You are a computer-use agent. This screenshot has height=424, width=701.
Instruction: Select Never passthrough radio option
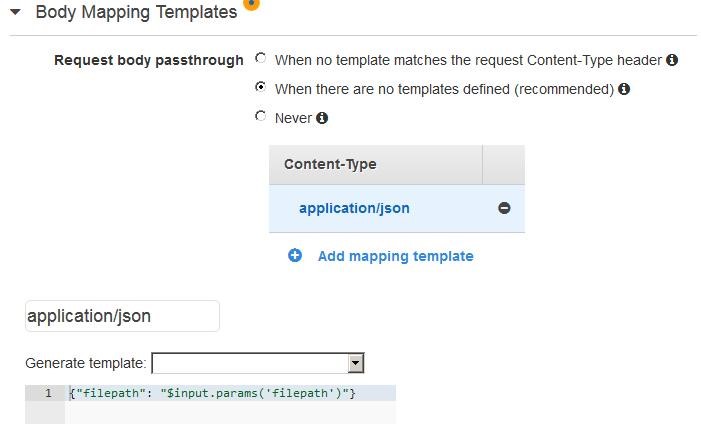tap(261, 116)
